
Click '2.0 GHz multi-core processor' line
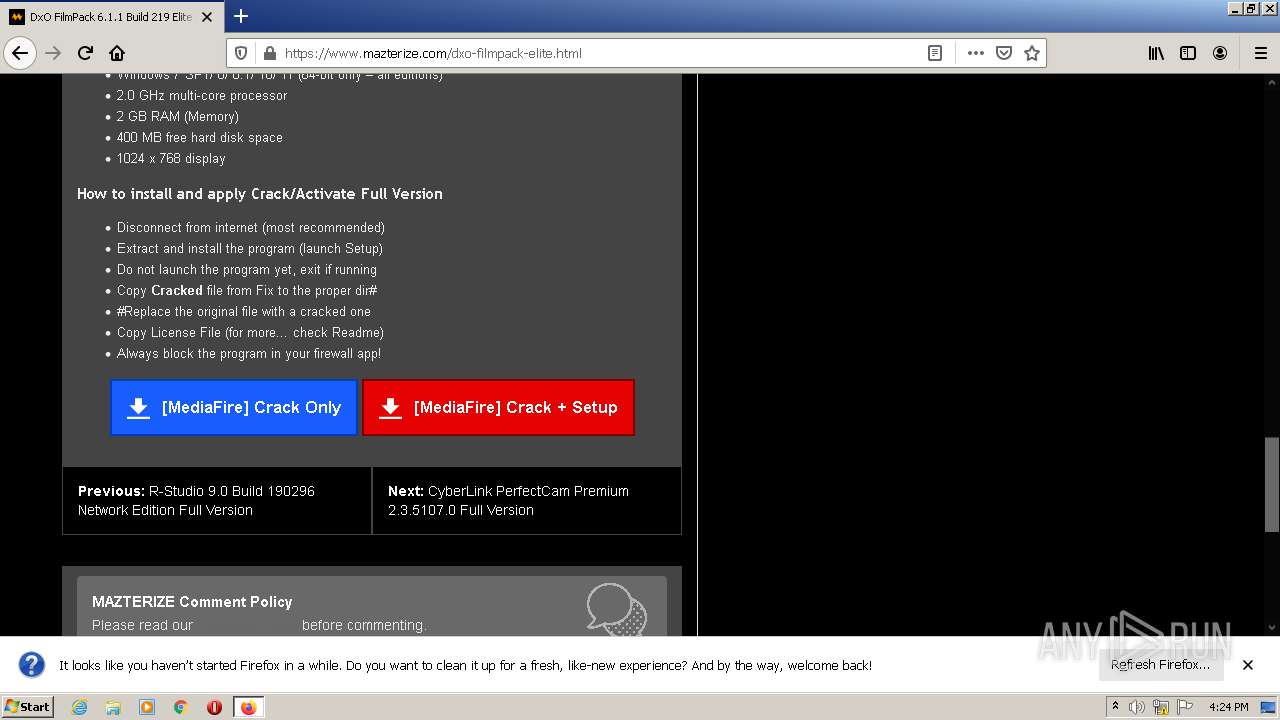tap(202, 95)
